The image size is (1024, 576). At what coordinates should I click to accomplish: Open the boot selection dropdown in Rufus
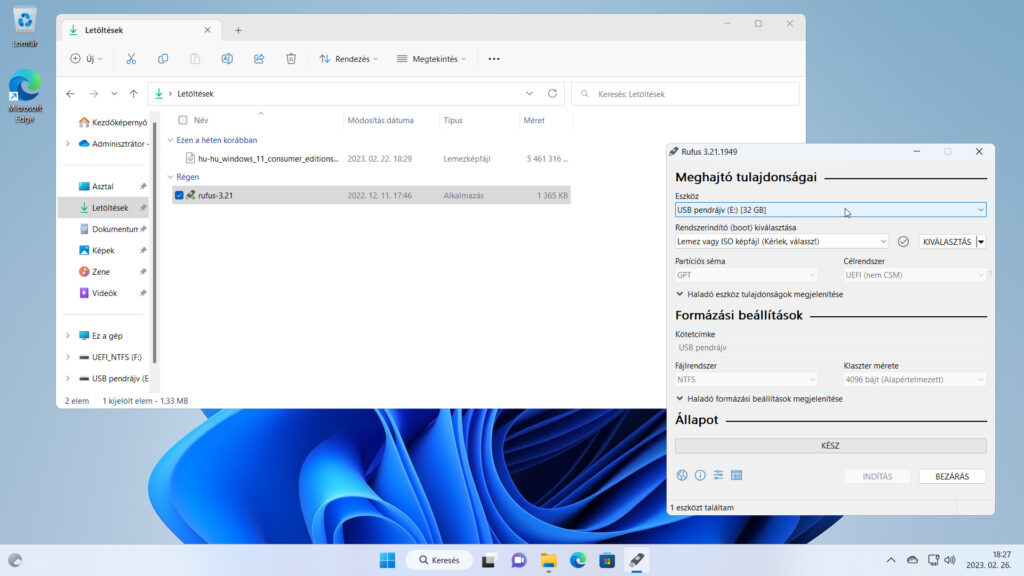pyautogui.click(x=782, y=242)
